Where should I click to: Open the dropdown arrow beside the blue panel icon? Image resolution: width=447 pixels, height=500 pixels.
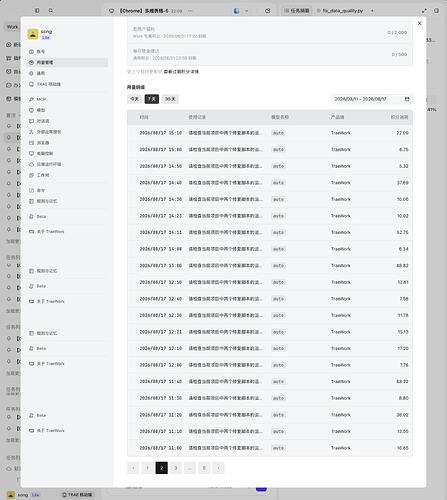coord(247,11)
